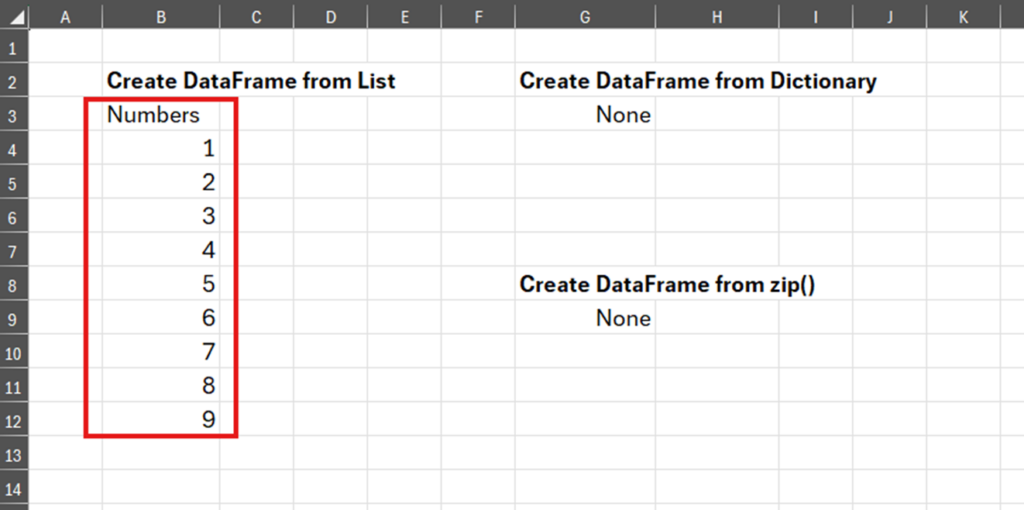The width and height of the screenshot is (1024, 510).
Task: Select row 8 header
Action: pos(14,286)
